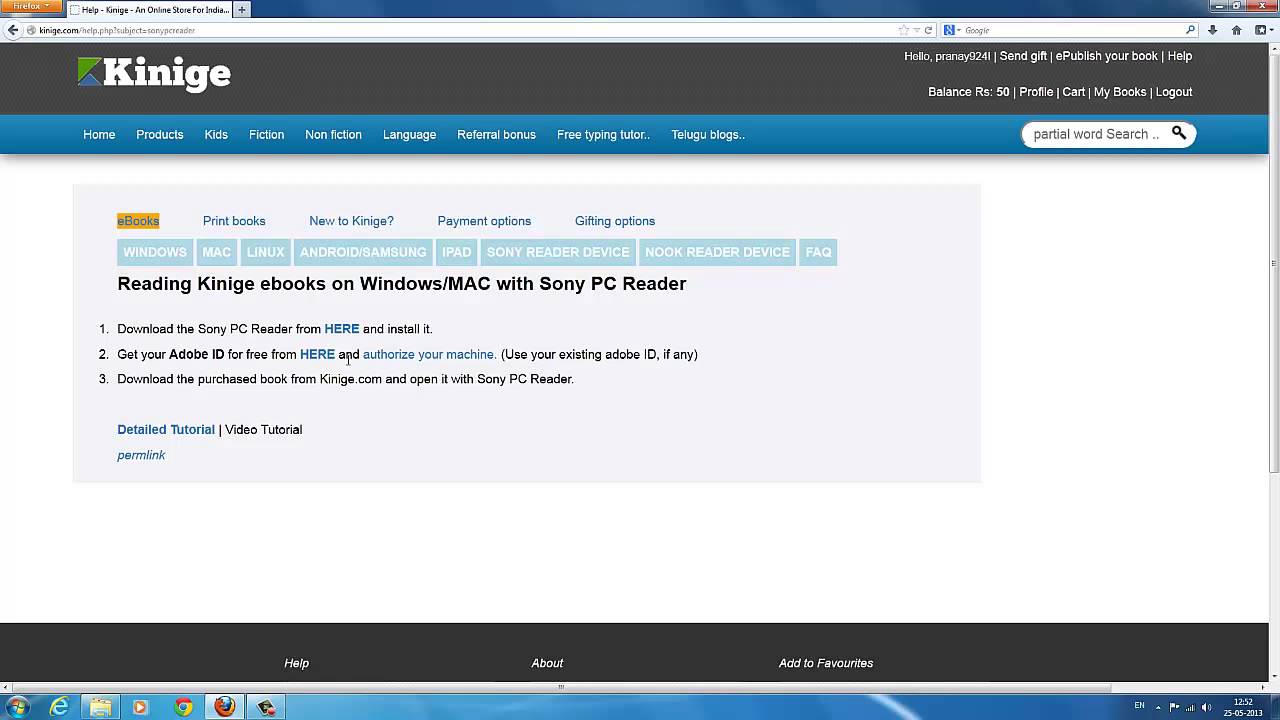Viewport: 1280px width, 720px height.
Task: Select the SONY READER DEVICE tab
Action: pyautogui.click(x=558, y=252)
